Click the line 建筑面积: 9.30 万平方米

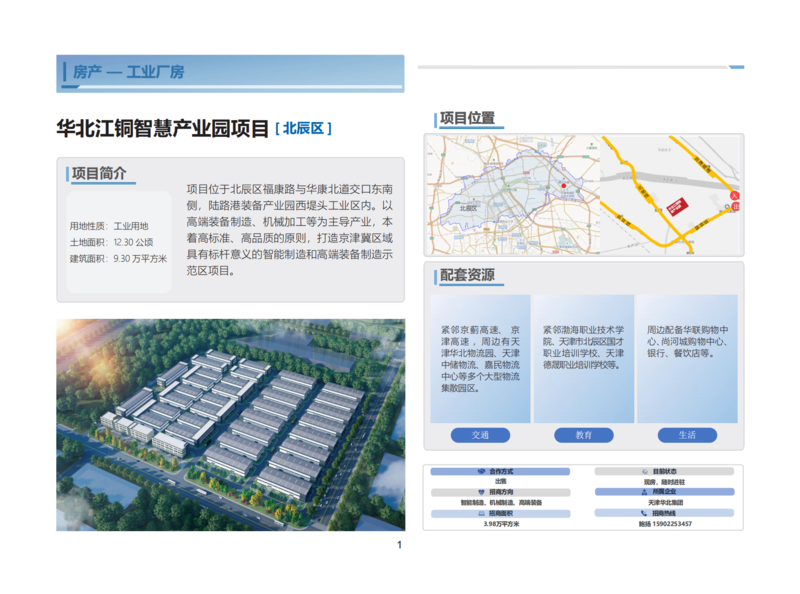coord(118,259)
